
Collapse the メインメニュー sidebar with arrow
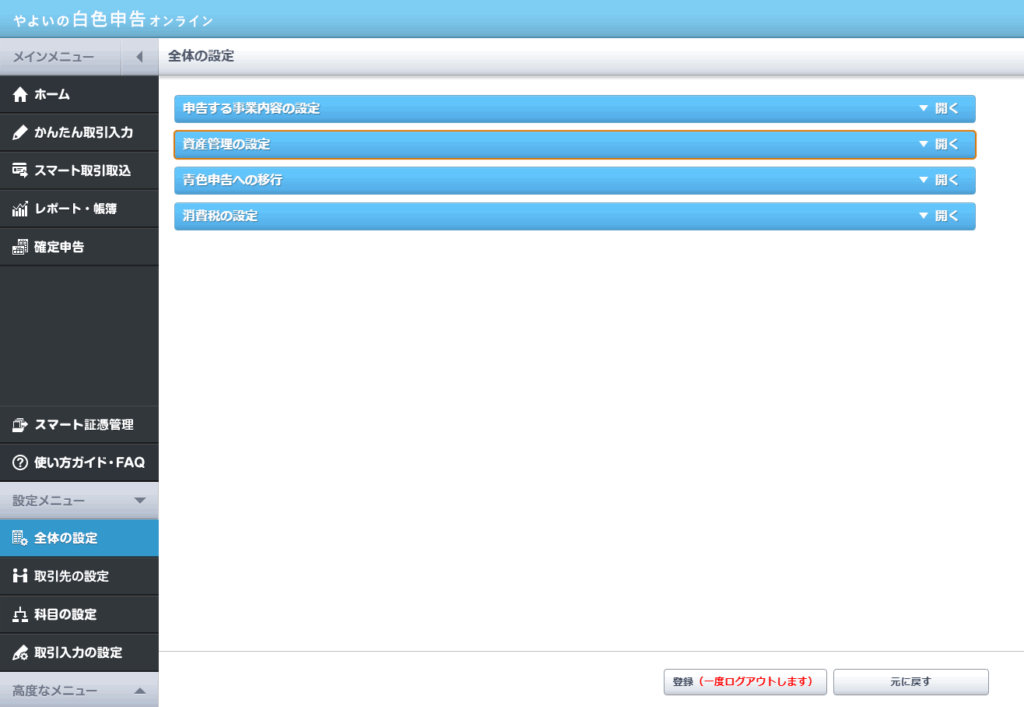pyautogui.click(x=139, y=57)
